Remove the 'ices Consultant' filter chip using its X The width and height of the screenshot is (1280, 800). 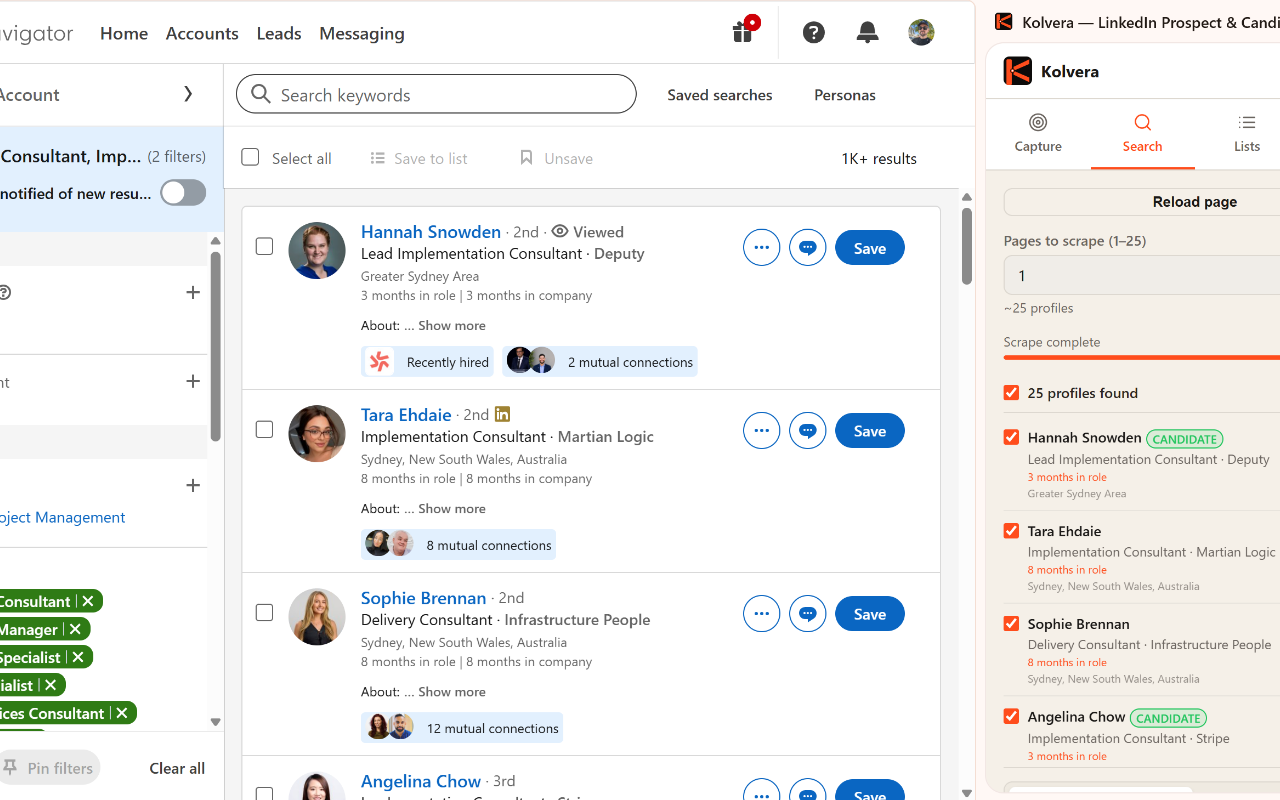tap(122, 713)
